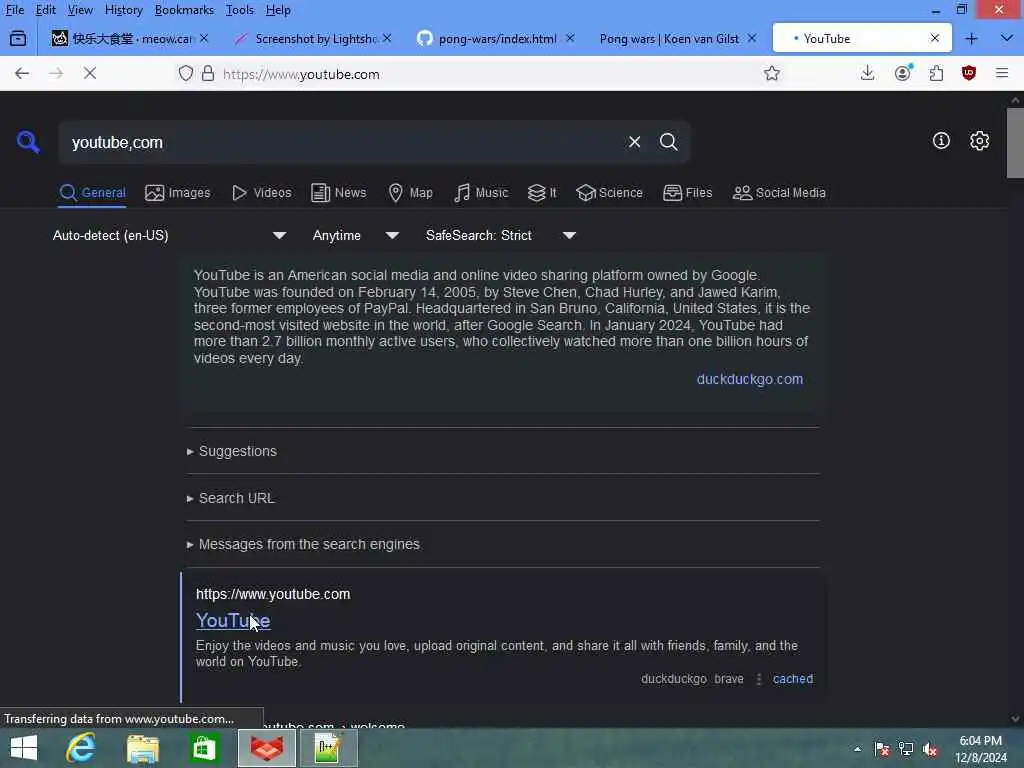Open Firefox View icon
The width and height of the screenshot is (1024, 768).
18,39
